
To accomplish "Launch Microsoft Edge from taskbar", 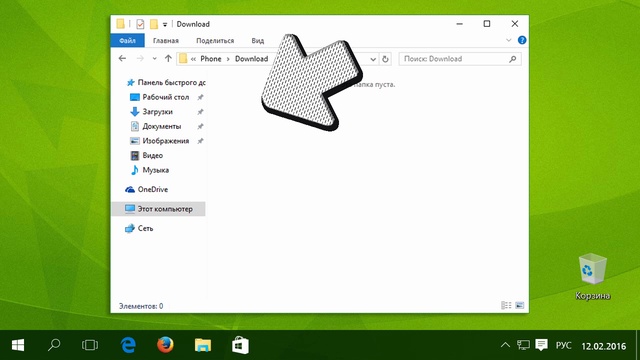I will click(x=128, y=345).
